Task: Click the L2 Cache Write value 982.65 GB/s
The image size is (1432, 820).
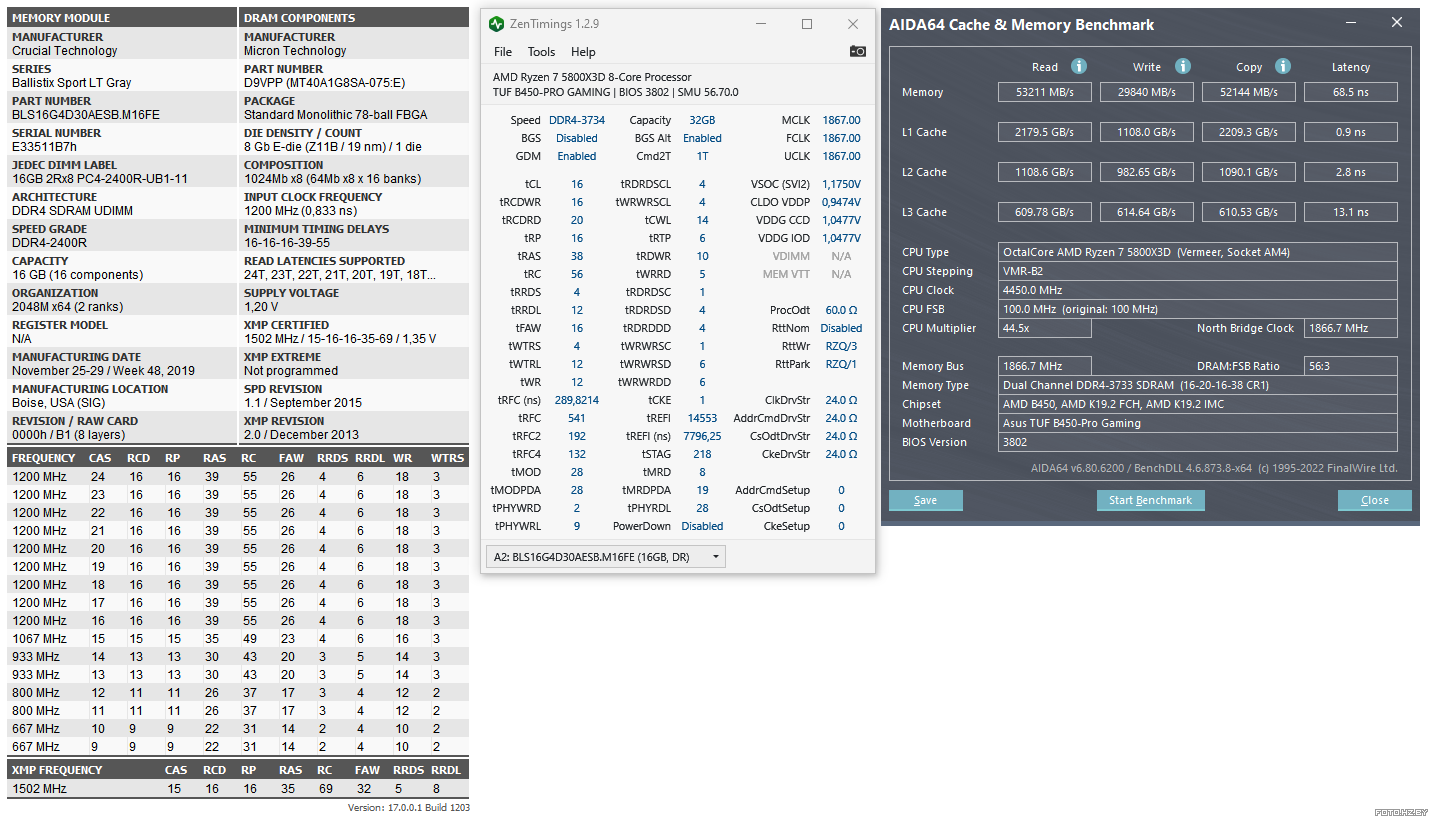Action: tap(1147, 172)
